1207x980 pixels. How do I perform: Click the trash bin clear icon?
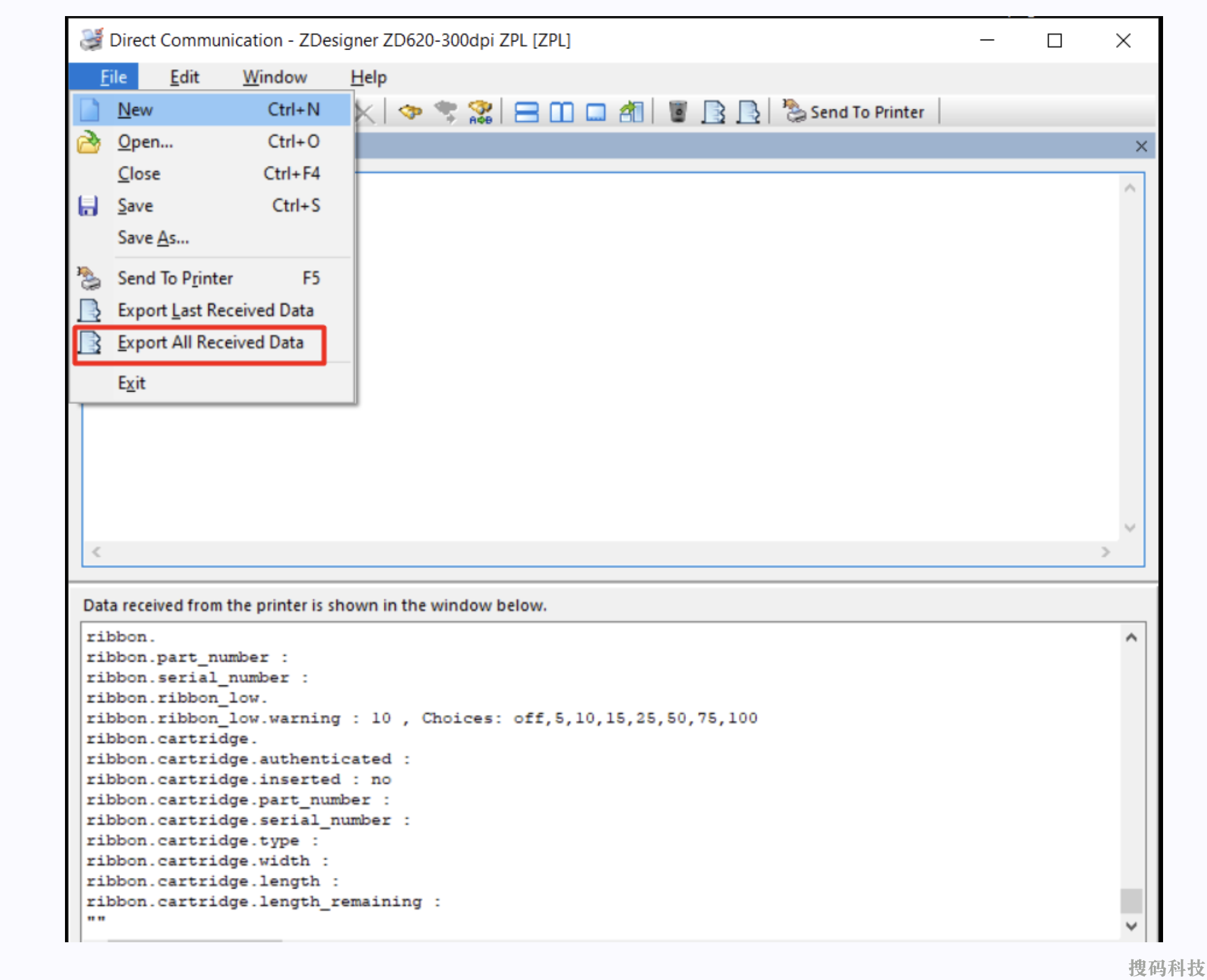[x=678, y=112]
